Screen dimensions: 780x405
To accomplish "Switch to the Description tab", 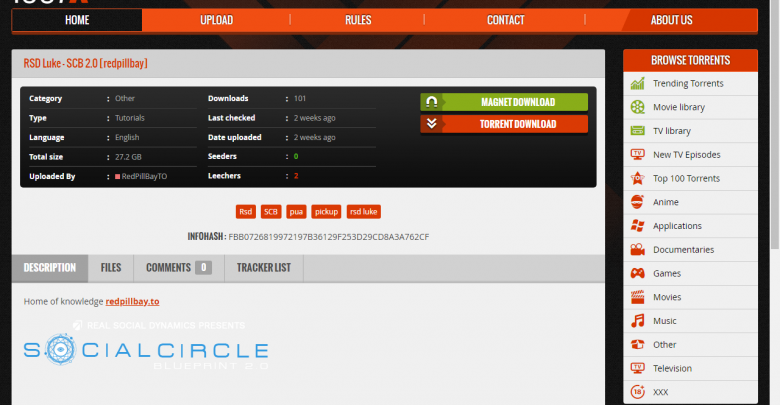I will click(x=50, y=268).
